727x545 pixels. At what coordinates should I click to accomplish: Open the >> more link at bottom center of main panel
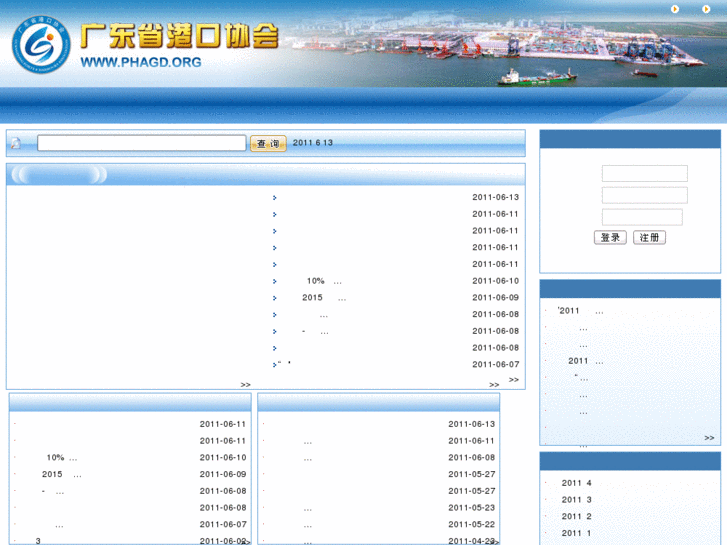pos(245,384)
